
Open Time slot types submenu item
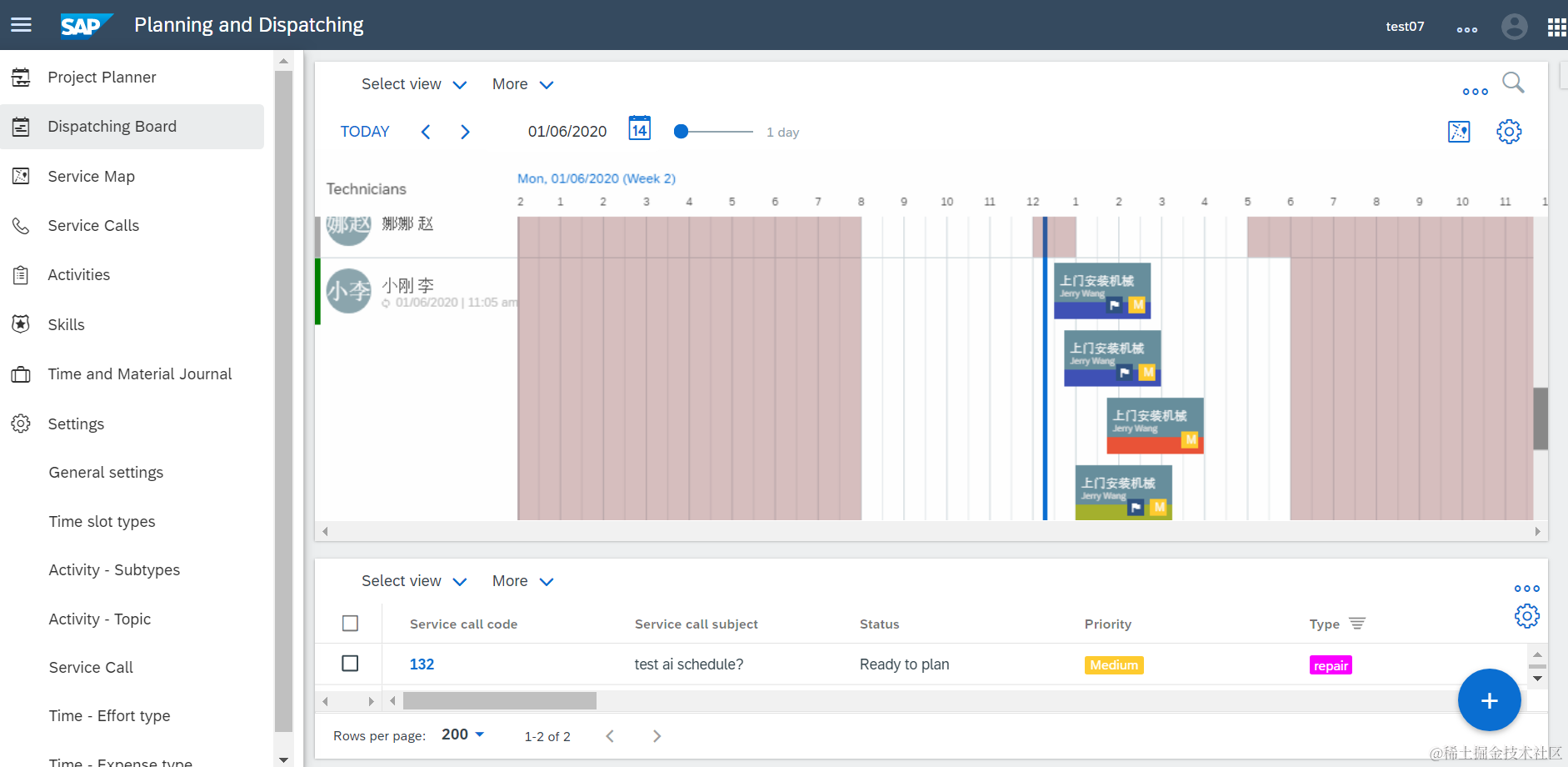point(102,522)
